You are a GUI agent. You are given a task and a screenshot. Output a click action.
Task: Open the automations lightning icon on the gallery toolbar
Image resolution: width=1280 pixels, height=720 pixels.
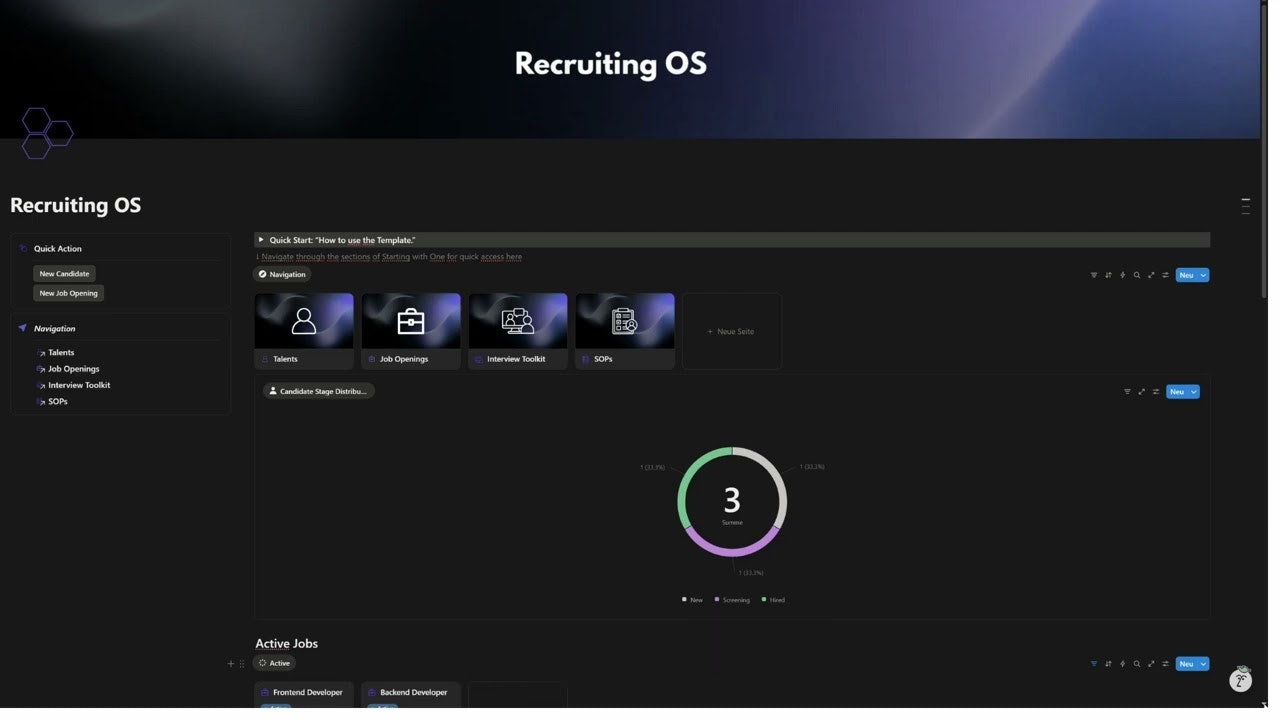click(1122, 275)
